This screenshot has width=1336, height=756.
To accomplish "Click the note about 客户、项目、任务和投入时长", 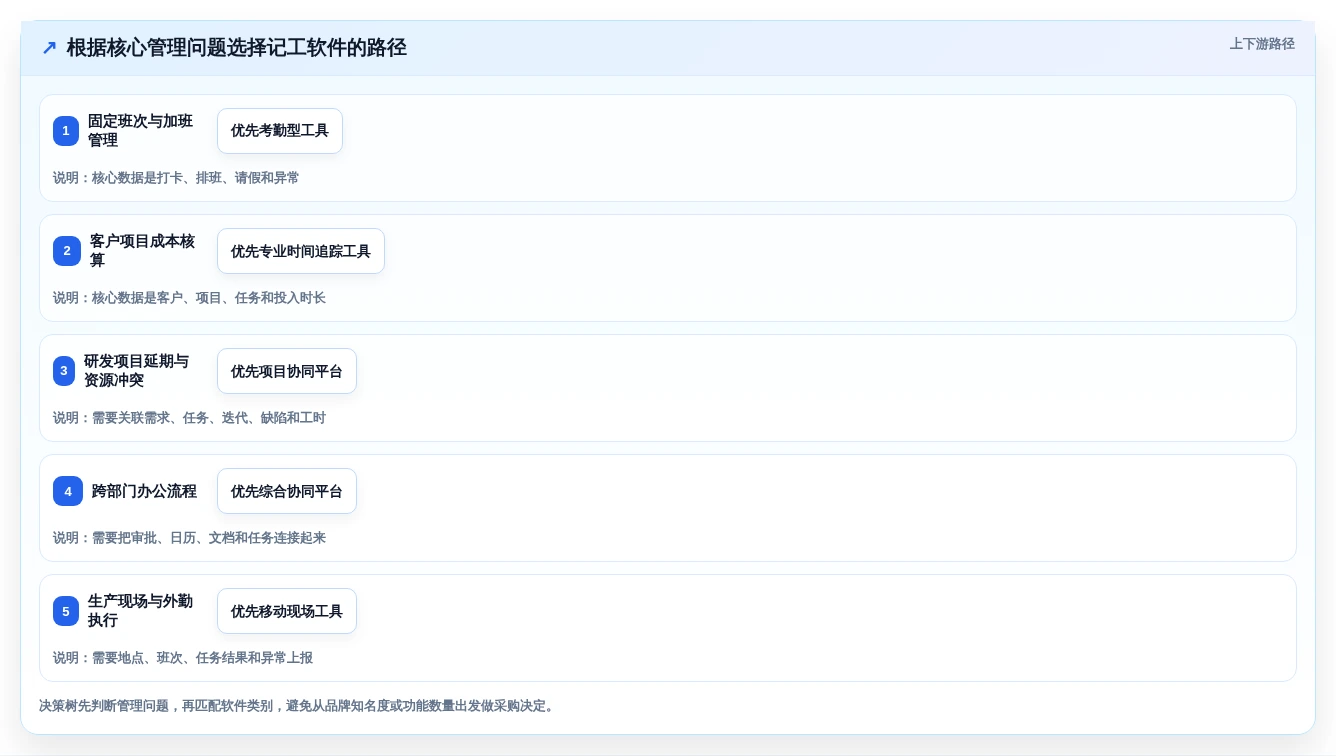I will [189, 298].
